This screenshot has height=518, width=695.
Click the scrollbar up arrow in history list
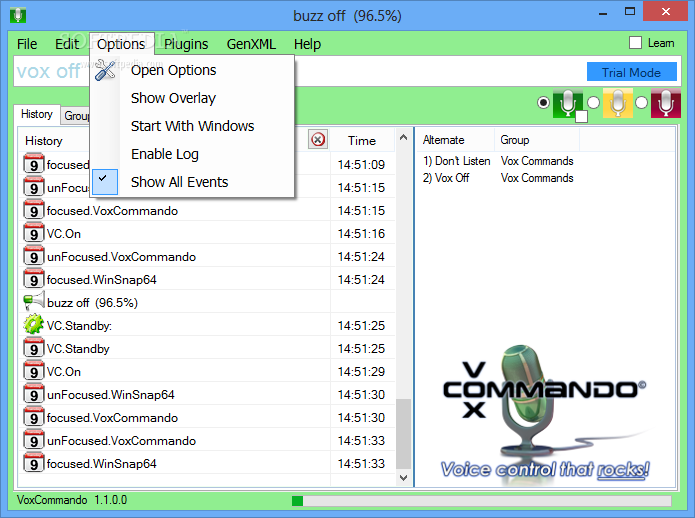pyautogui.click(x=403, y=137)
